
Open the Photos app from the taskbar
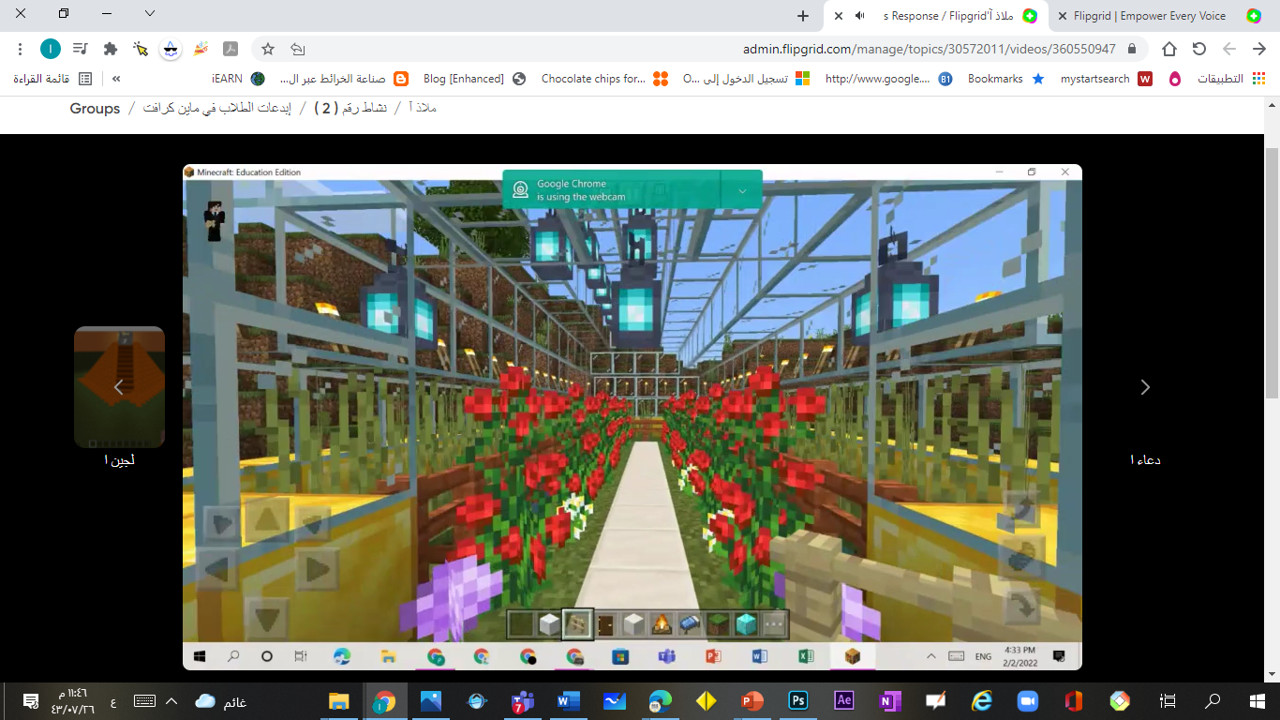click(431, 701)
